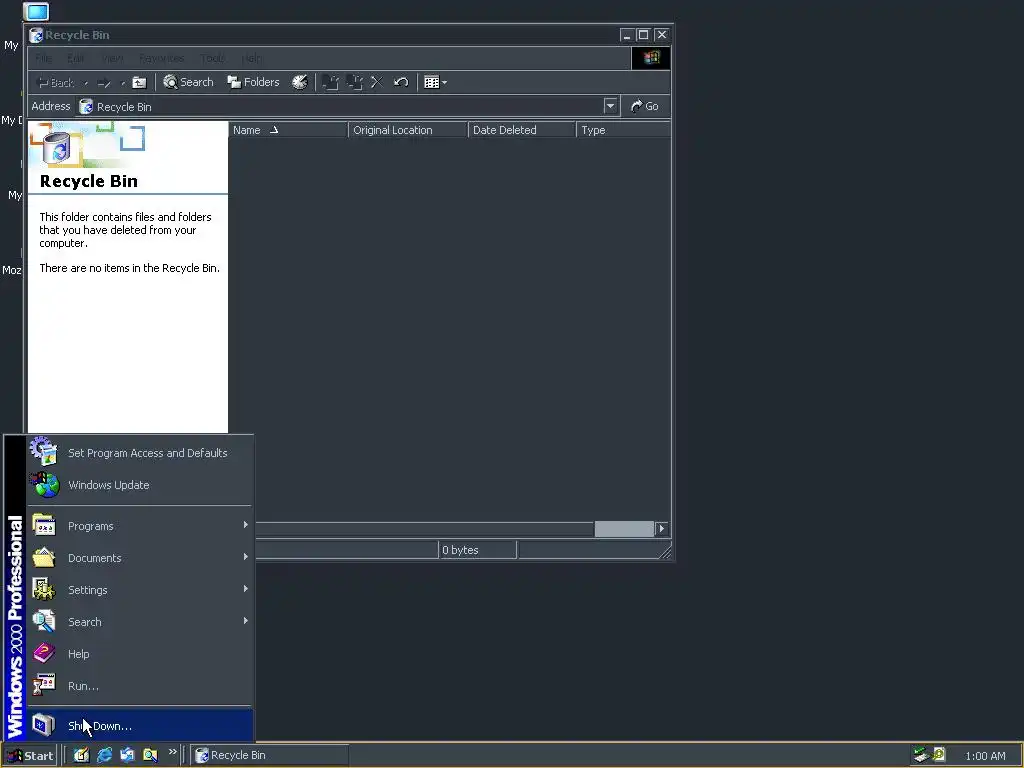Image resolution: width=1024 pixels, height=768 pixels.
Task: Click the Recycle Bin taskbar button
Action: point(269,756)
